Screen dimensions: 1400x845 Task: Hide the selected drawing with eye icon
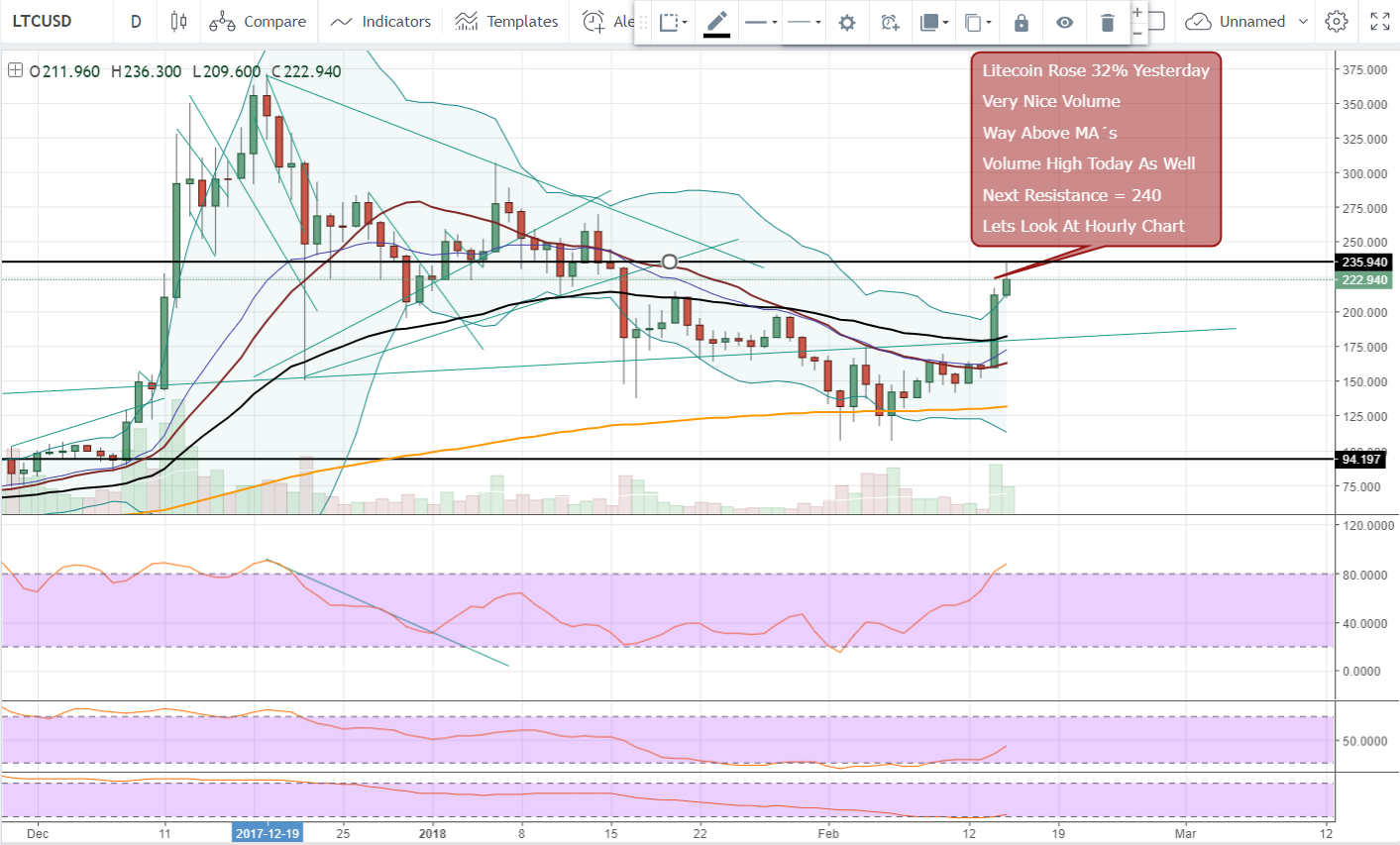click(x=1064, y=22)
